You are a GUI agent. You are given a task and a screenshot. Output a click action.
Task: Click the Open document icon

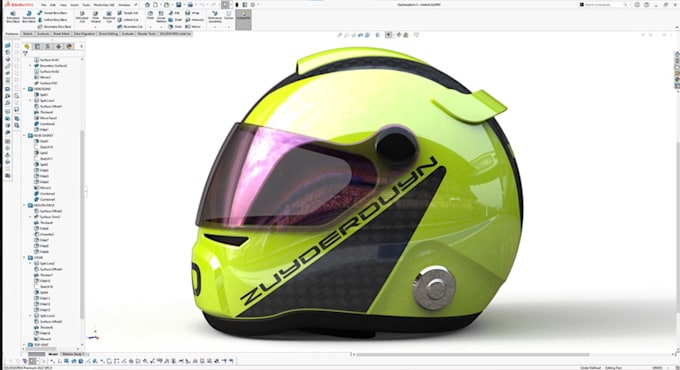(x=167, y=4)
